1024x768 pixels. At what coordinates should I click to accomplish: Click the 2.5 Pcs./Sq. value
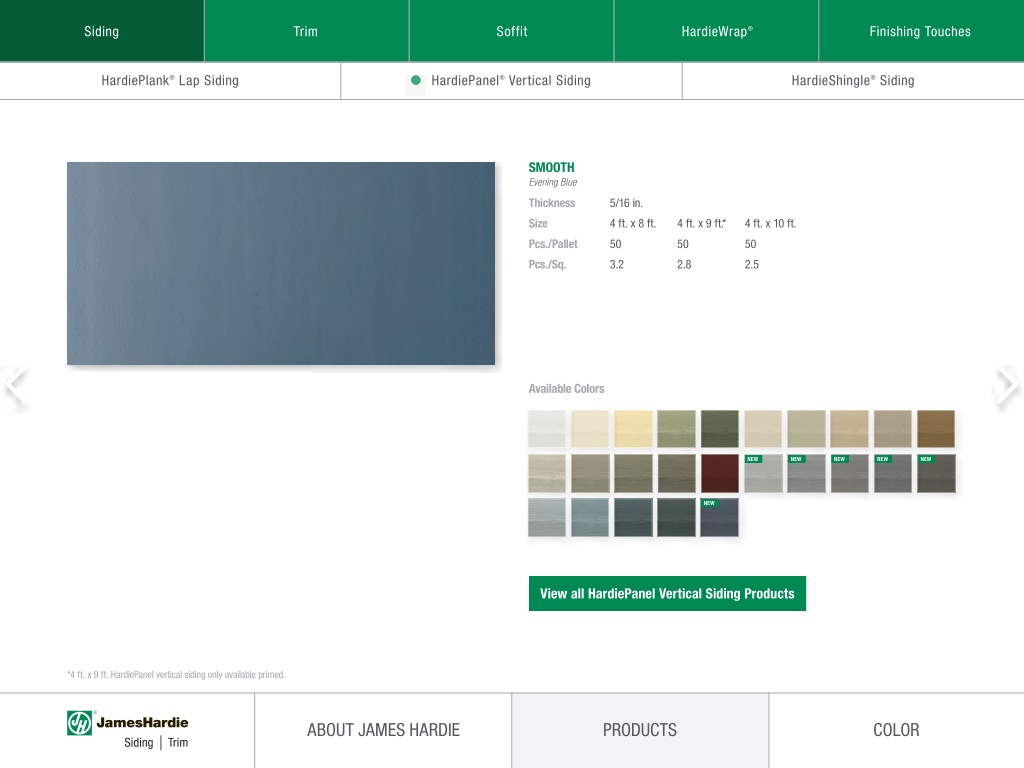752,264
